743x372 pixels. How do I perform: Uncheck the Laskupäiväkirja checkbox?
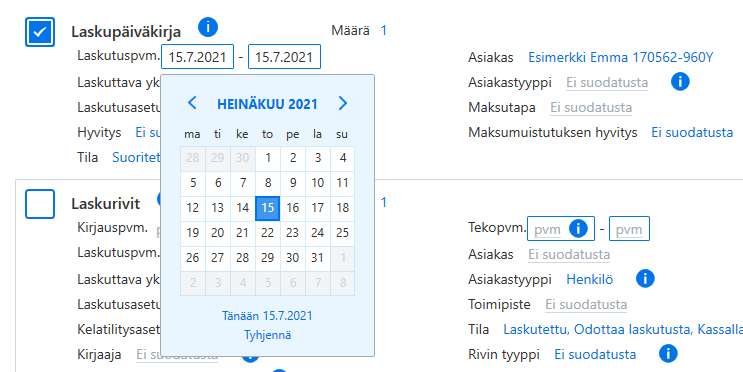[x=40, y=32]
